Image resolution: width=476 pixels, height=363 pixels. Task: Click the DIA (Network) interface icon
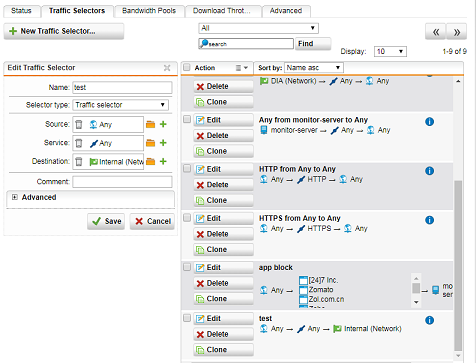[264, 81]
